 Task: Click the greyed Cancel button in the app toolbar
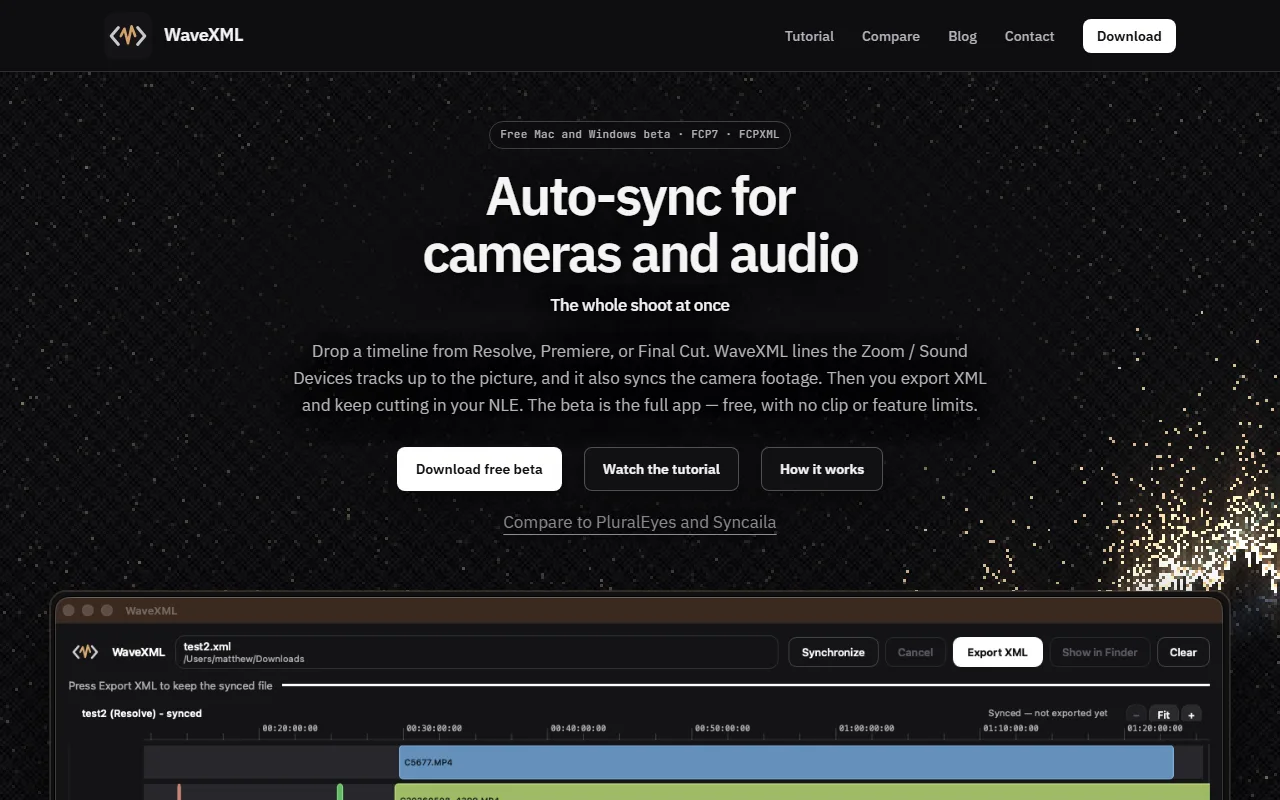[915, 652]
